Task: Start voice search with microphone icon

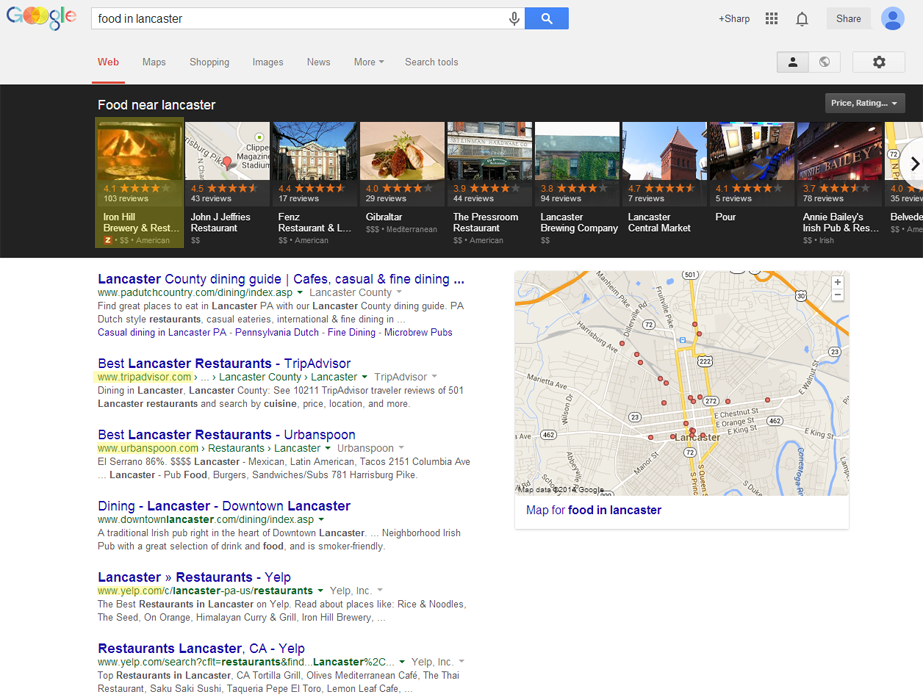Action: pyautogui.click(x=514, y=19)
